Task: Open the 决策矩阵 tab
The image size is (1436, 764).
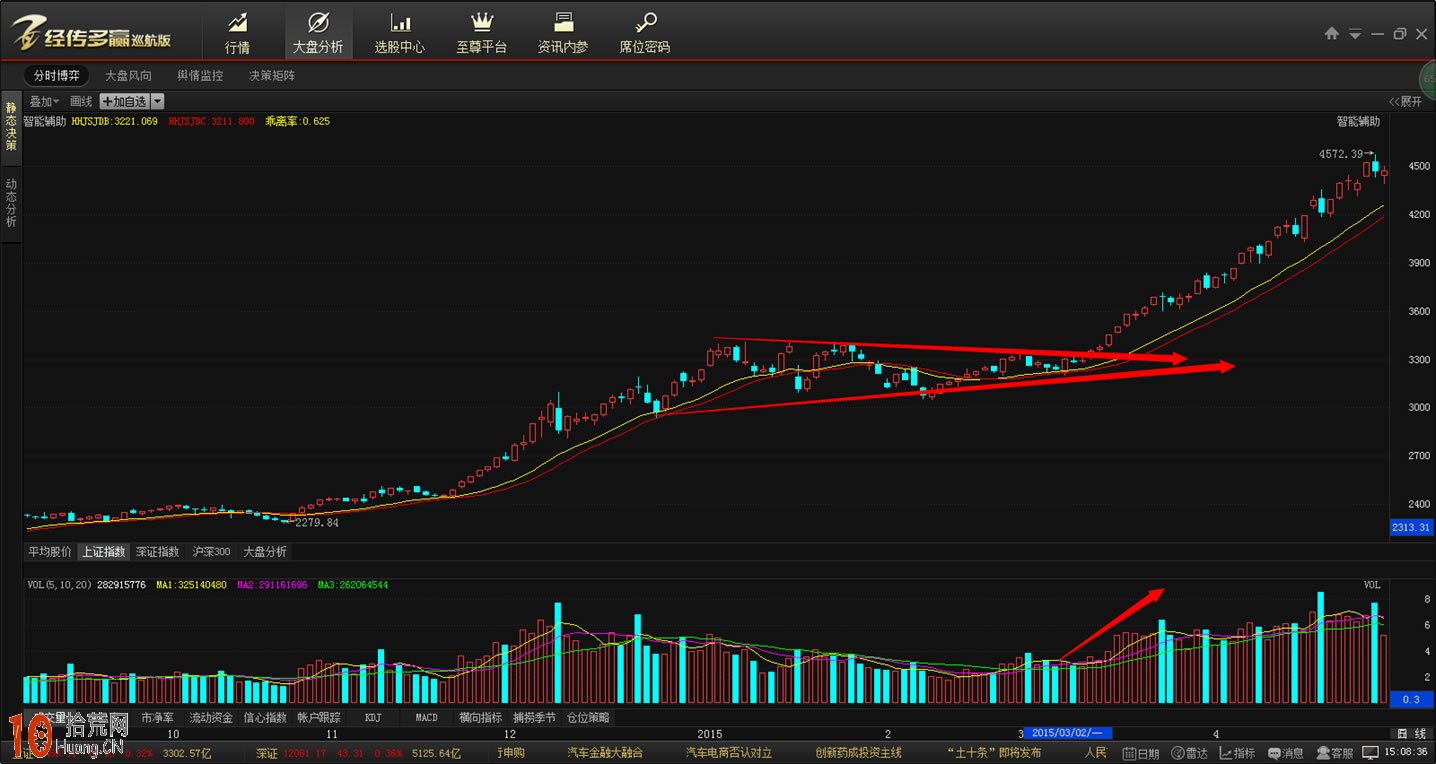Action: [x=272, y=75]
